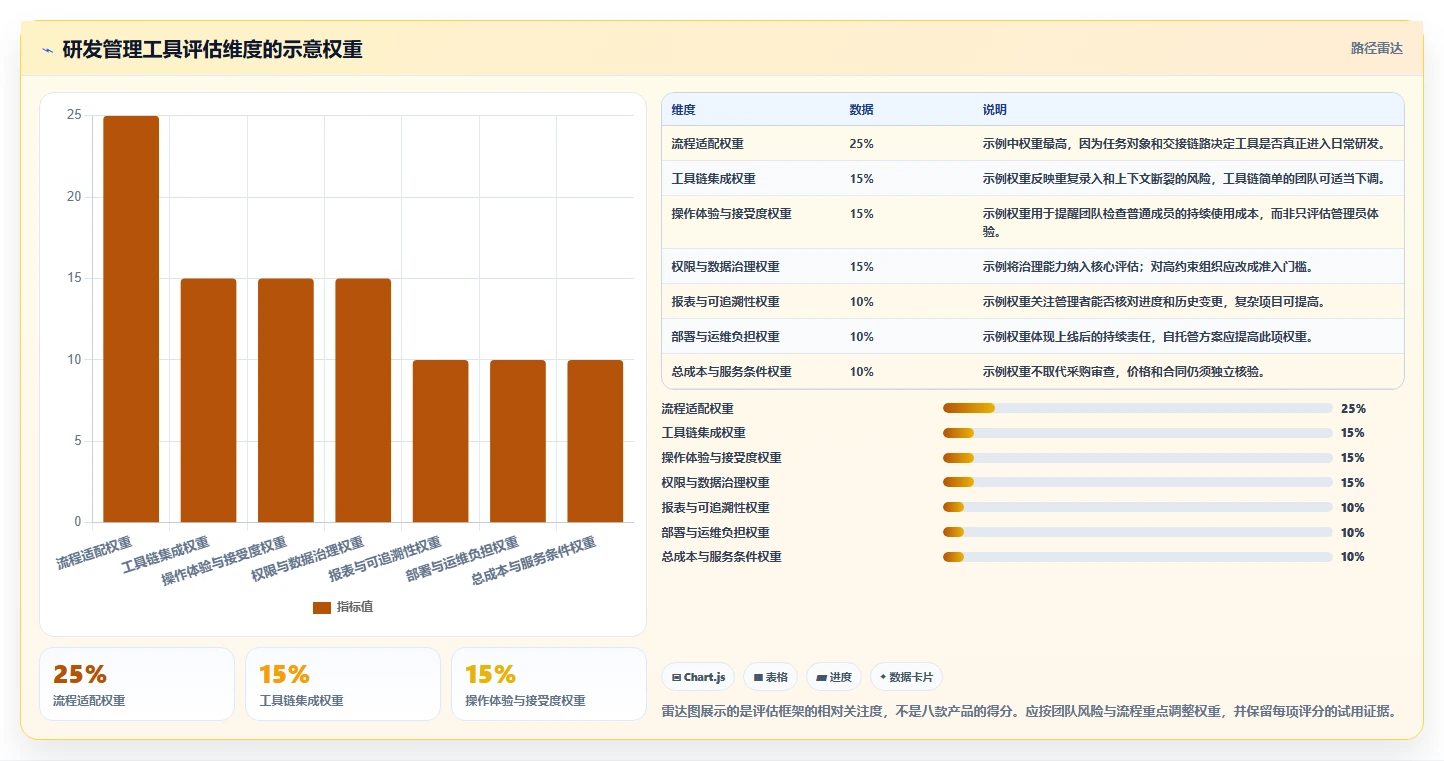Click the tallest chart bar for 流程适配权重
1444x761 pixels.
coord(131,319)
